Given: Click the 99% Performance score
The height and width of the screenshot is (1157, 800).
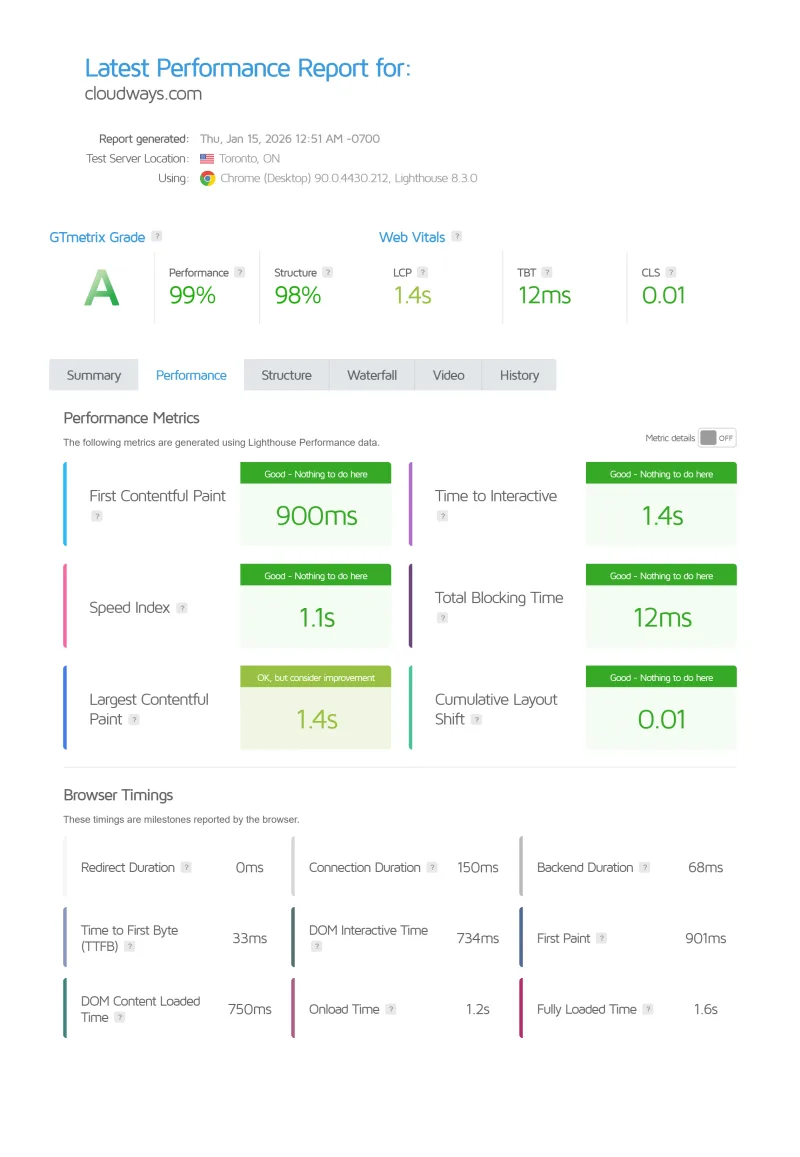Looking at the screenshot, I should click(193, 295).
